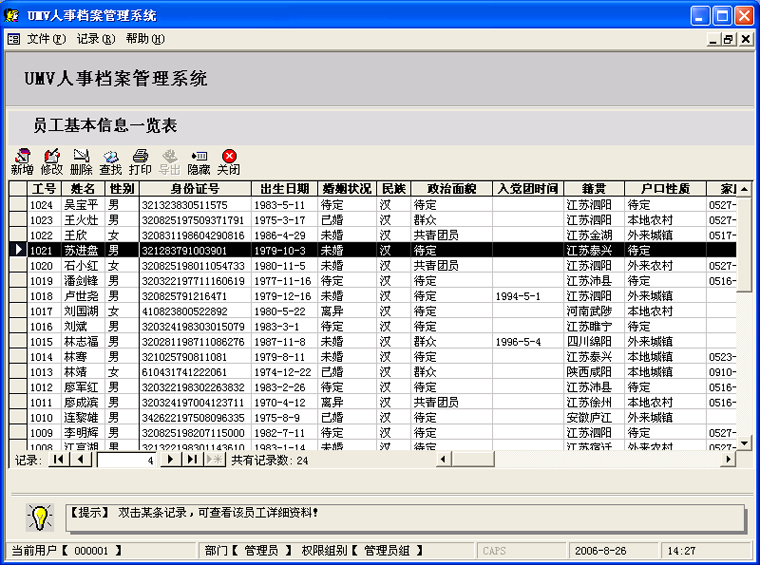Click the 出生日期 column header

click(x=285, y=188)
